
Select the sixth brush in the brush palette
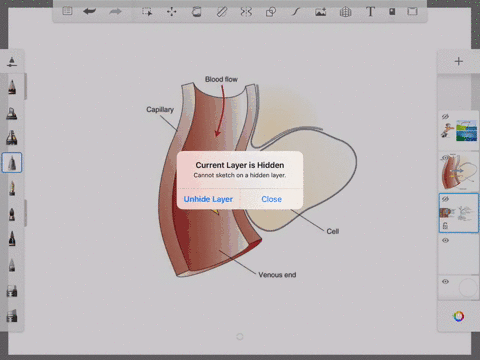coord(12,214)
